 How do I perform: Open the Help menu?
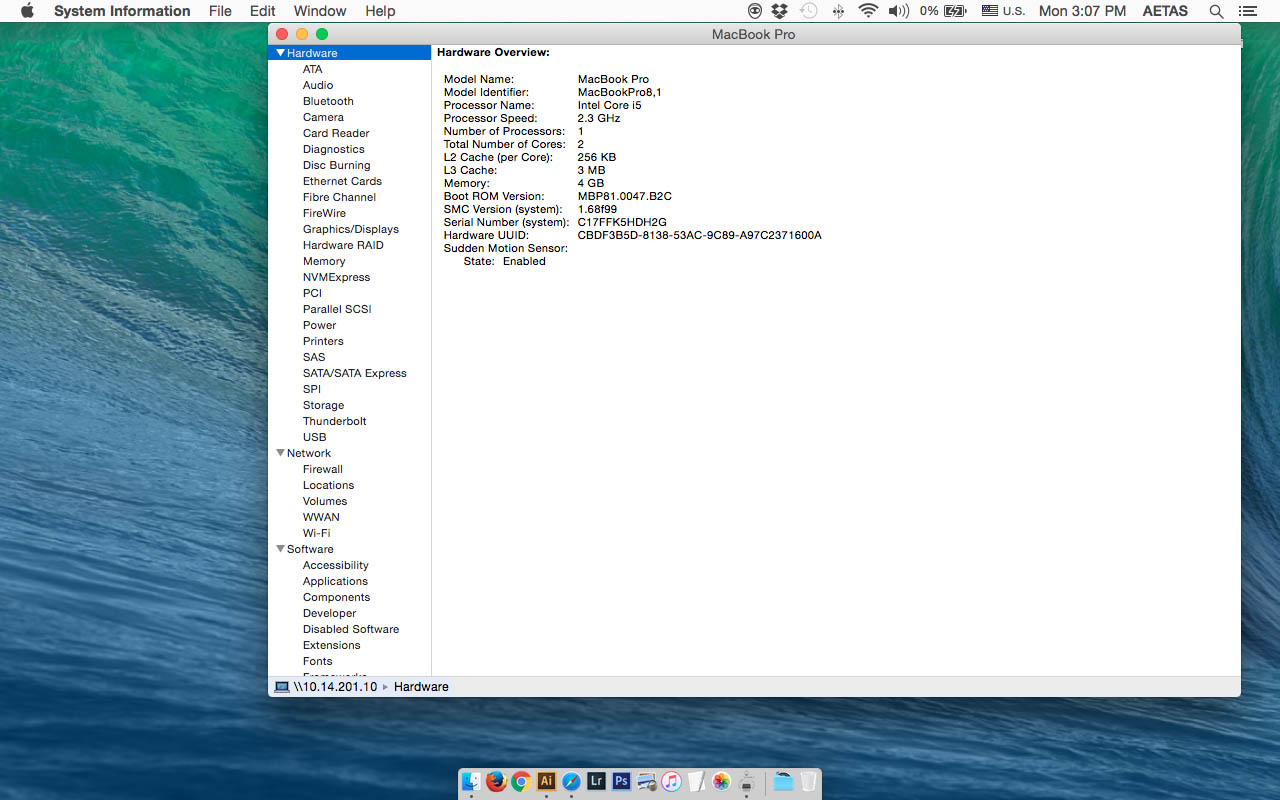(x=380, y=11)
